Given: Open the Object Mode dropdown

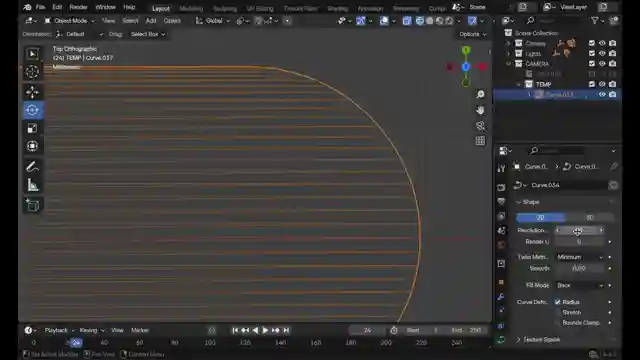Looking at the screenshot, I should (x=69, y=20).
